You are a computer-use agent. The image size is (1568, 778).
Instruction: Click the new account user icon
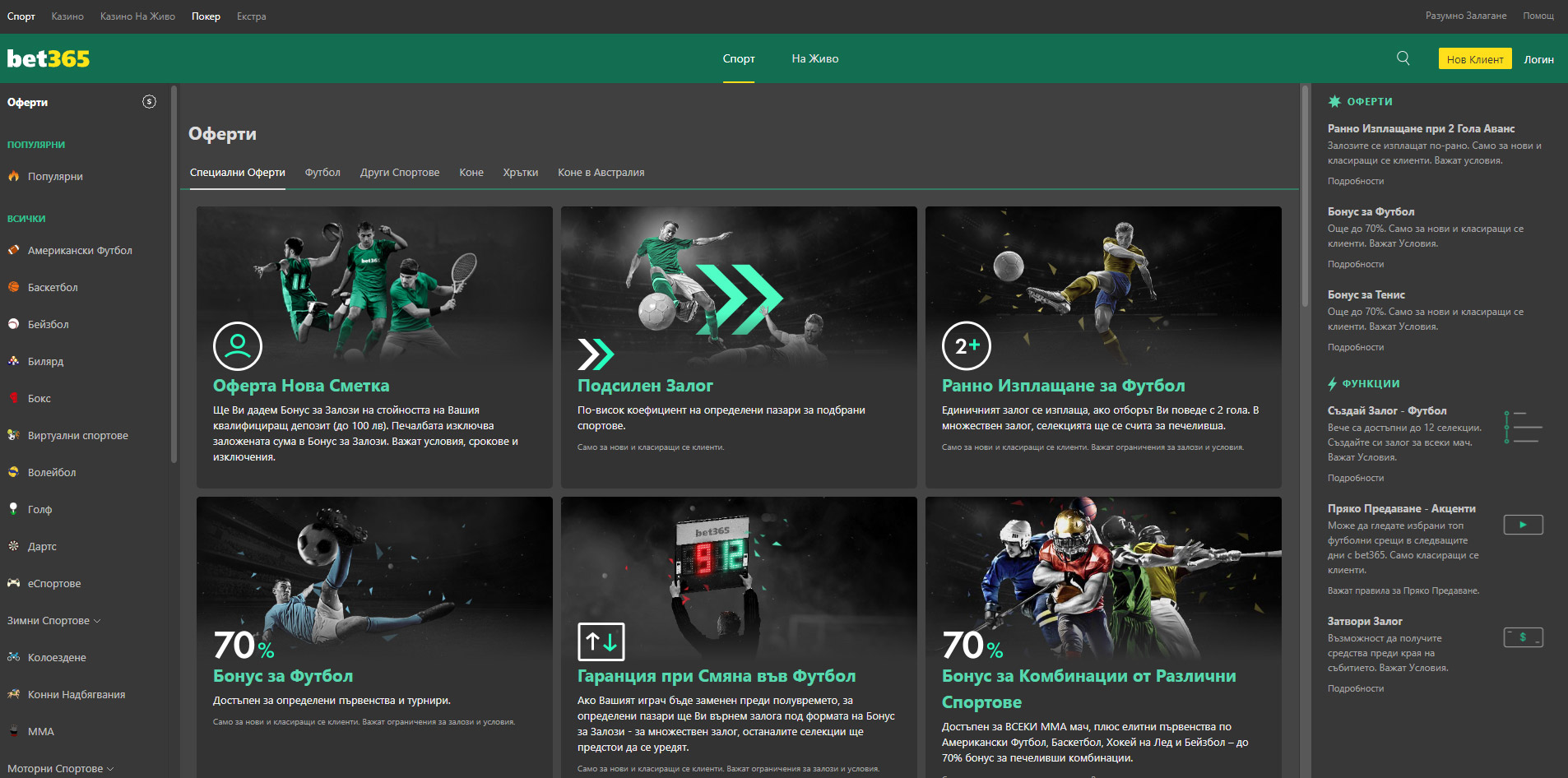tap(237, 346)
